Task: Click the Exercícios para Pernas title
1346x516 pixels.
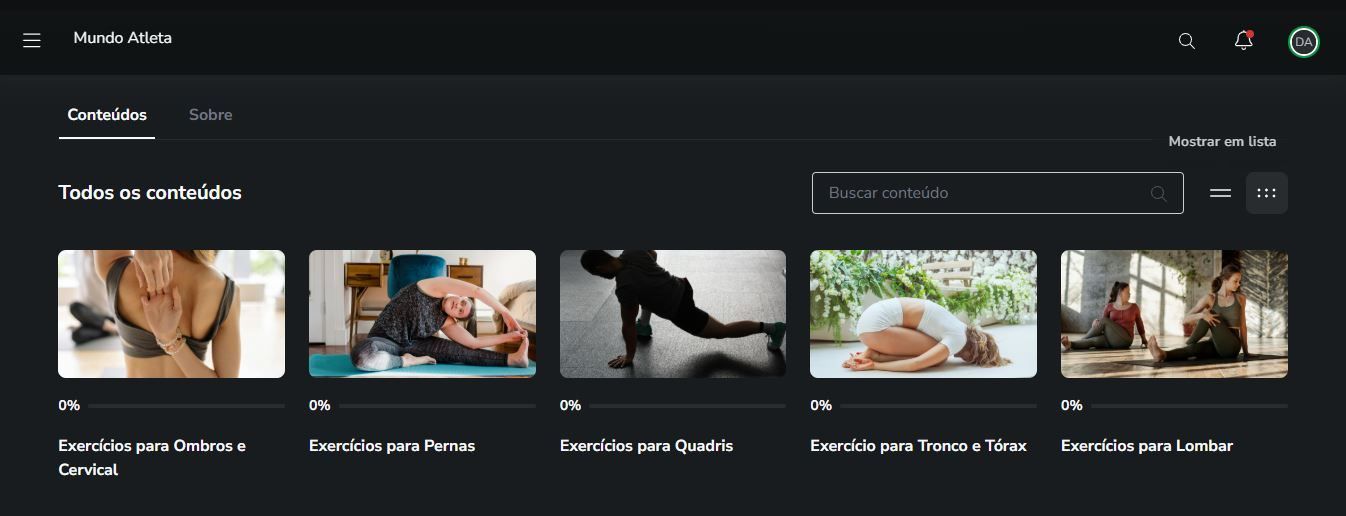Action: click(x=392, y=446)
